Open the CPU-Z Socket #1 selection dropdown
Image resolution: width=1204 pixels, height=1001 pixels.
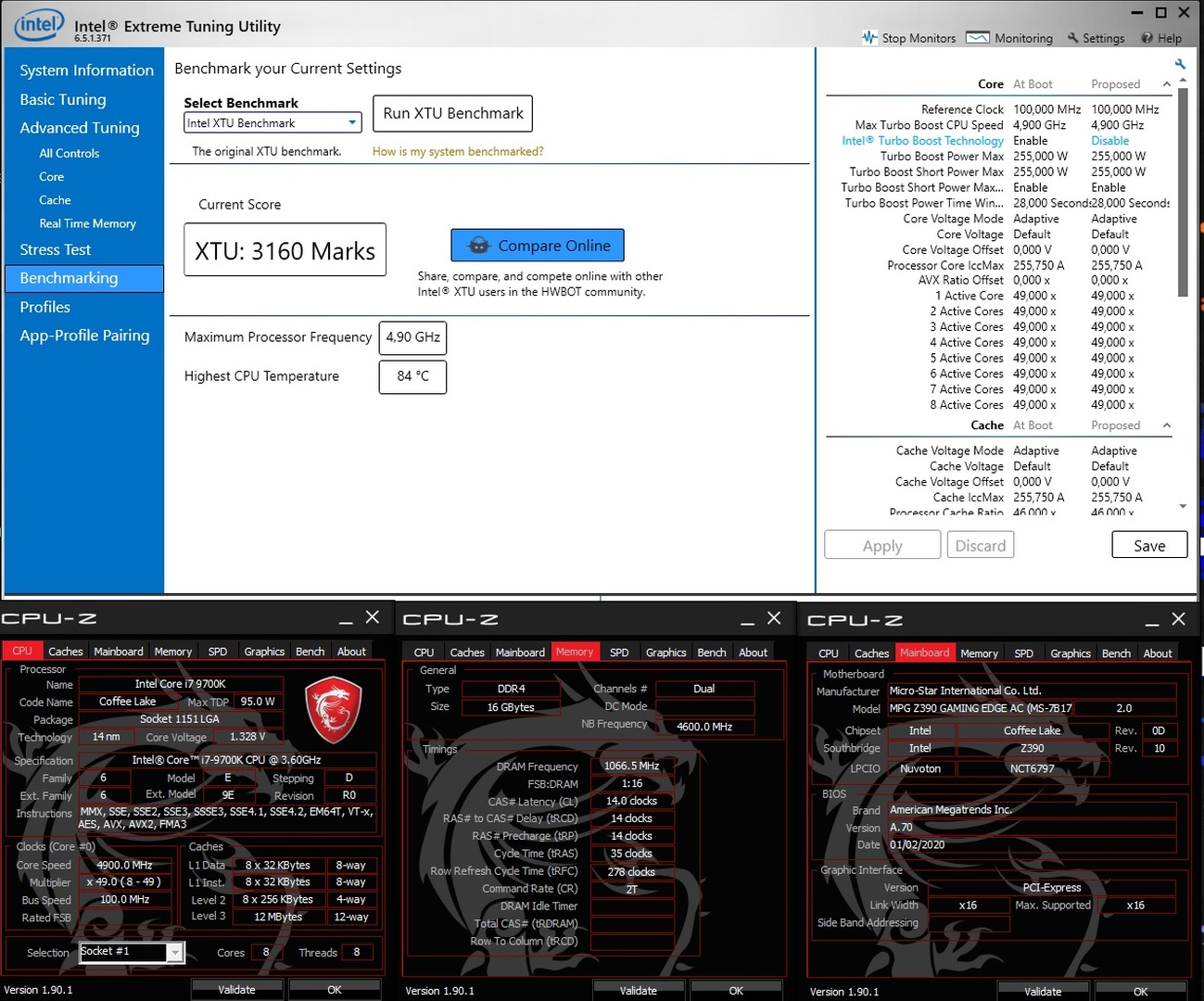pos(174,952)
